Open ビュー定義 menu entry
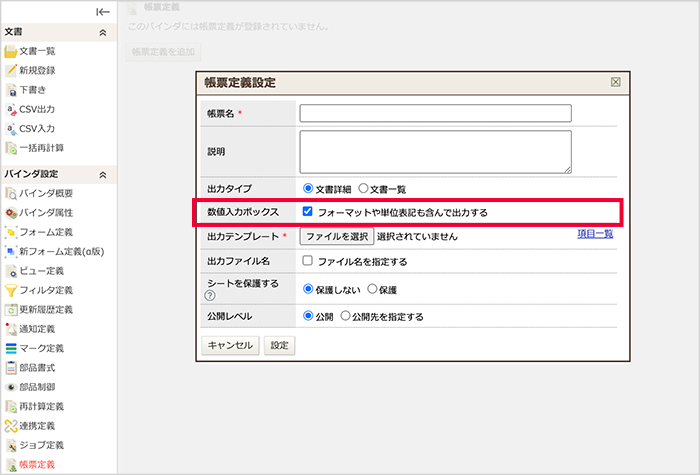 [x=42, y=271]
